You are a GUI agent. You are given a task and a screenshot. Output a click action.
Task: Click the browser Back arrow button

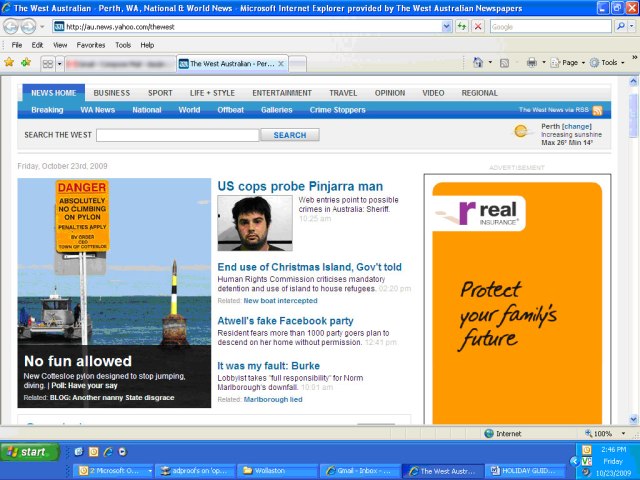tap(13, 26)
